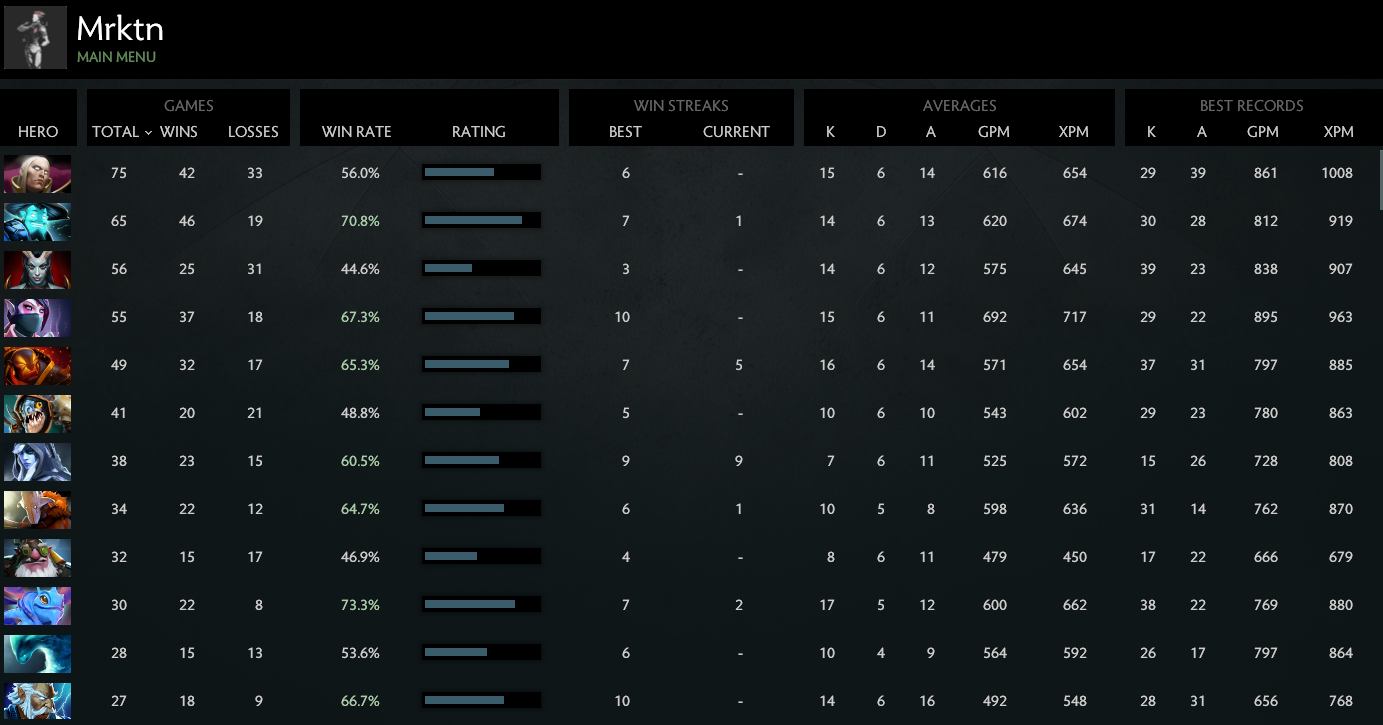Select the Templar Assassin hero icon
The image size is (1383, 725).
37,317
